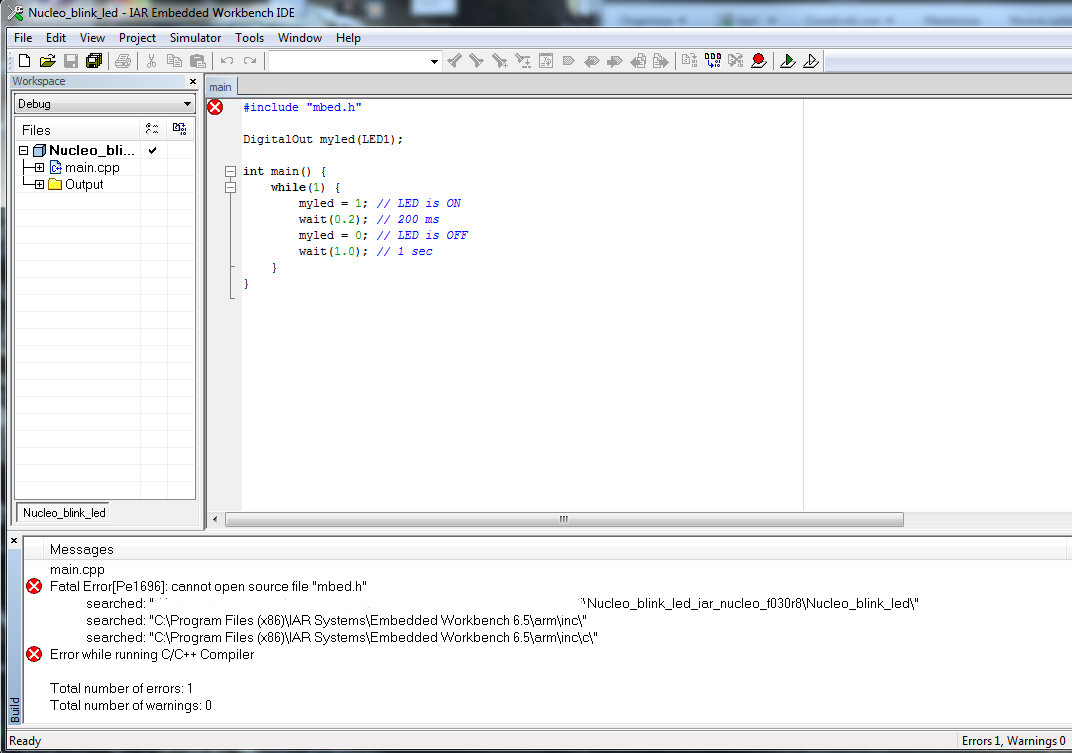Open the Debug configuration dropdown
The image size is (1072, 753).
coord(187,104)
